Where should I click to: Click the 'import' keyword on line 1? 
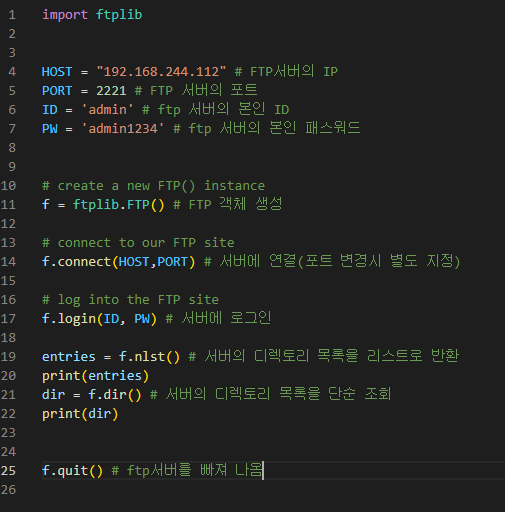coord(65,15)
